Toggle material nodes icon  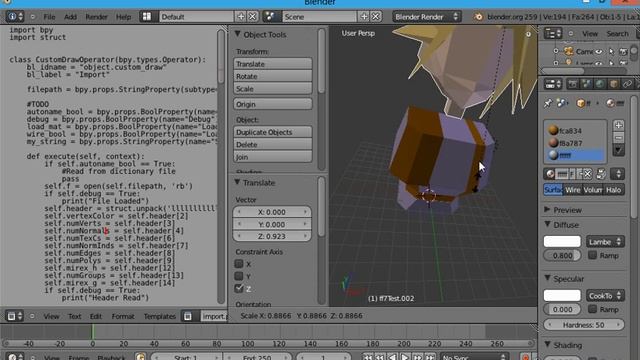[x=601, y=174]
